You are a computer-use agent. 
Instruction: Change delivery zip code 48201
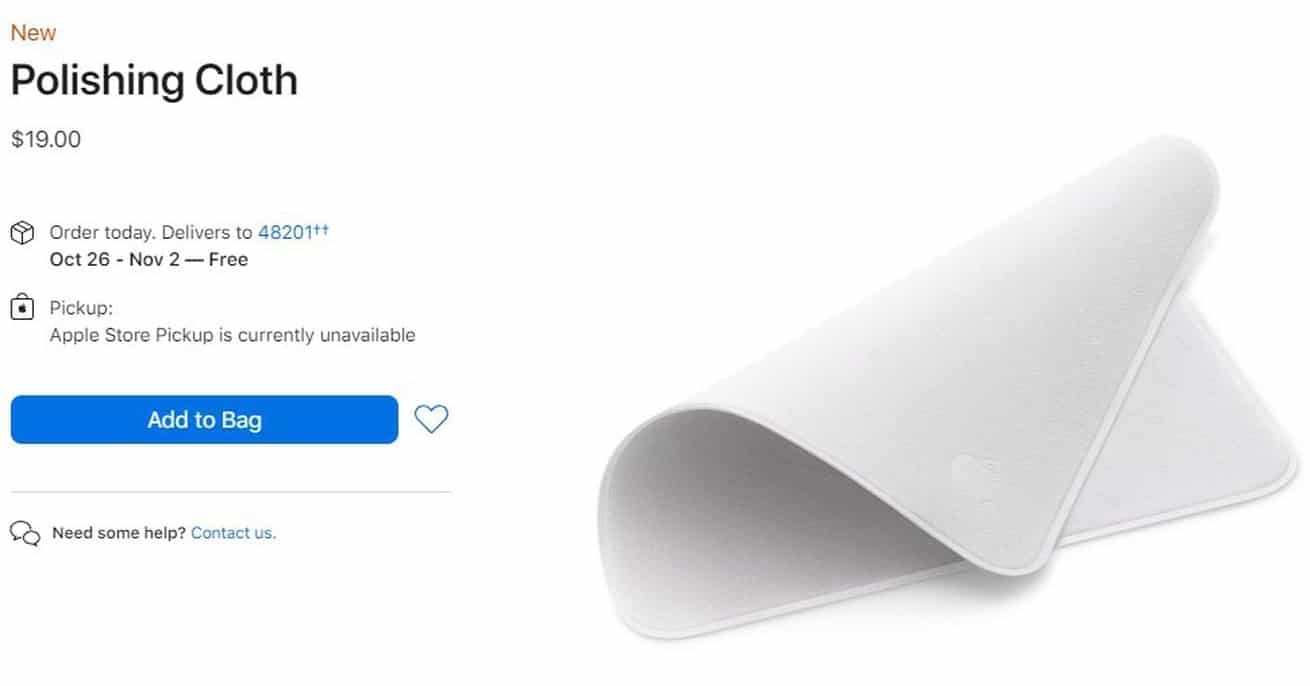point(285,233)
